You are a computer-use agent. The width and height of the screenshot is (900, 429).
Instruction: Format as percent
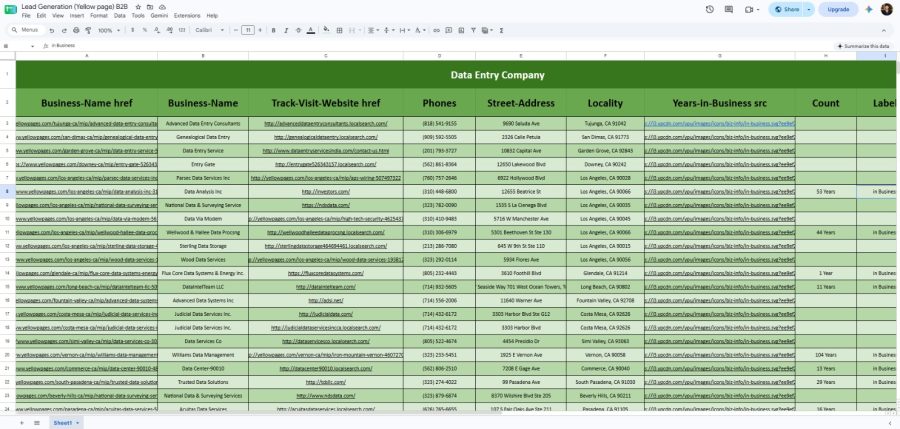[x=145, y=30]
